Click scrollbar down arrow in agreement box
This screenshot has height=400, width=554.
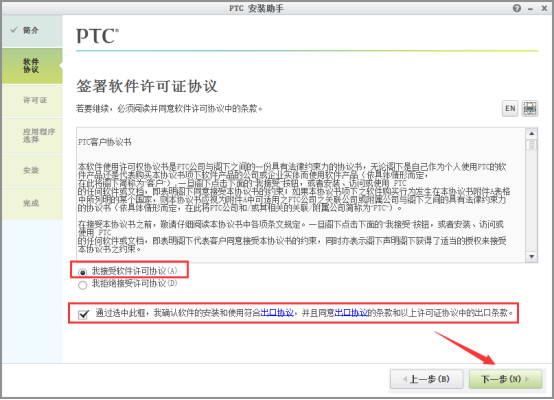point(531,257)
